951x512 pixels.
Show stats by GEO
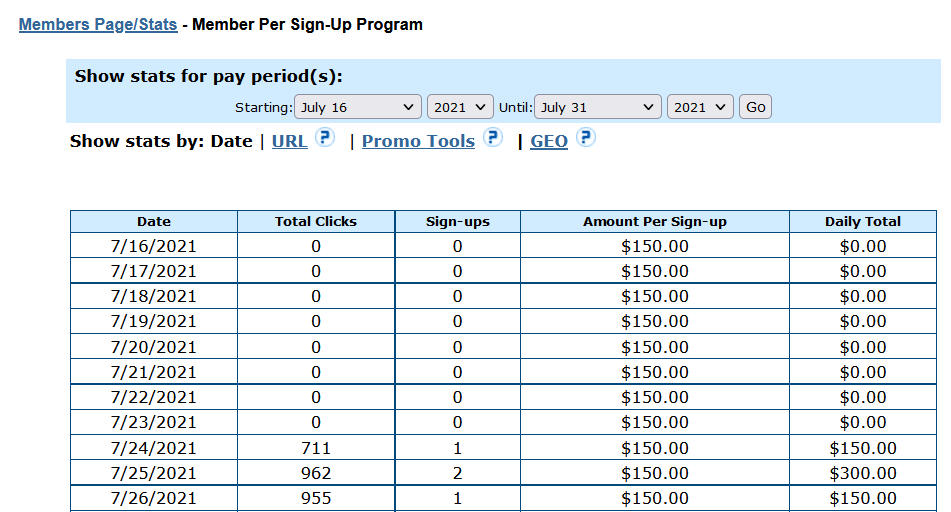click(549, 141)
